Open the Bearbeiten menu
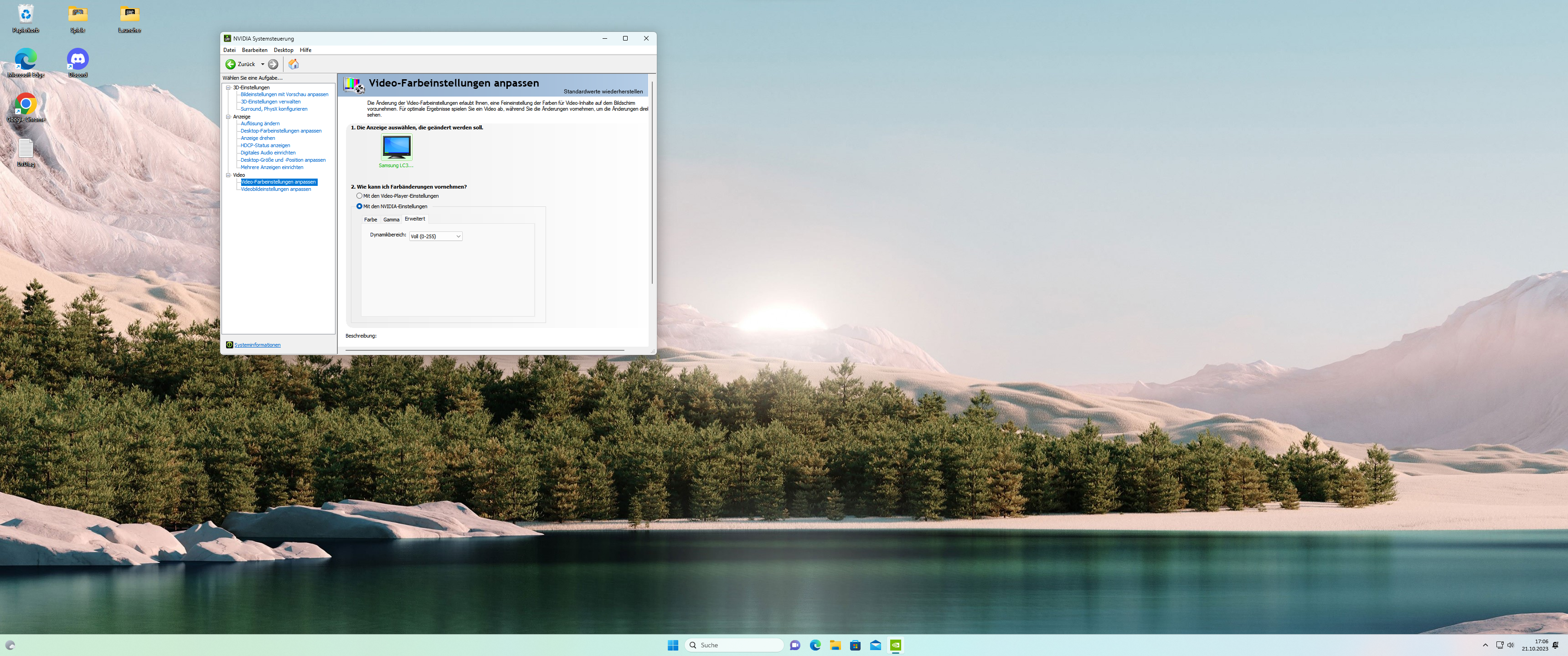Screen dimensions: 1568x656 pos(254,50)
